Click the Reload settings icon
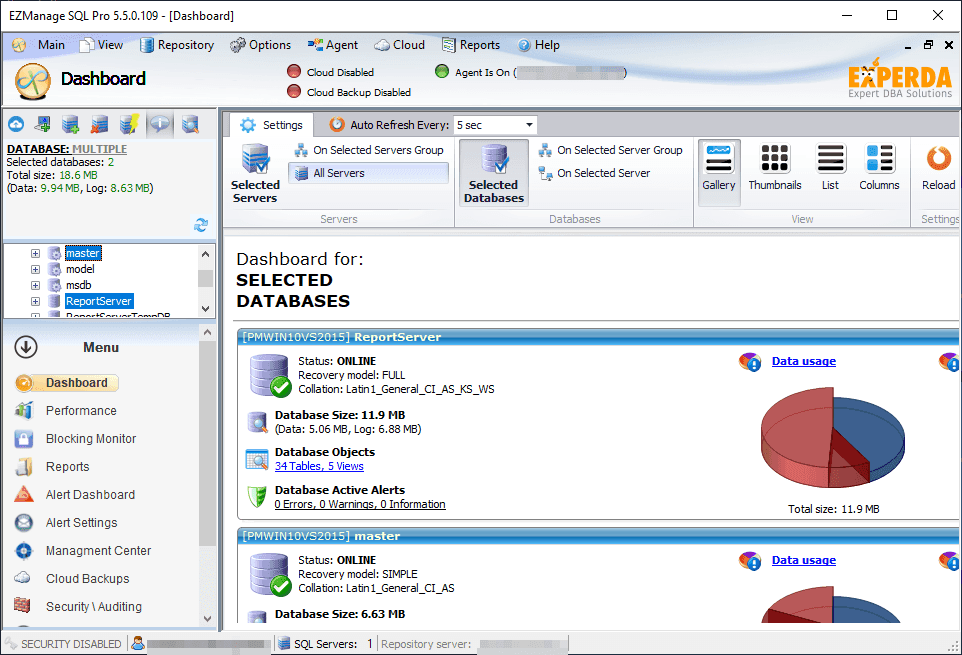The image size is (962, 655). pyautogui.click(x=939, y=167)
